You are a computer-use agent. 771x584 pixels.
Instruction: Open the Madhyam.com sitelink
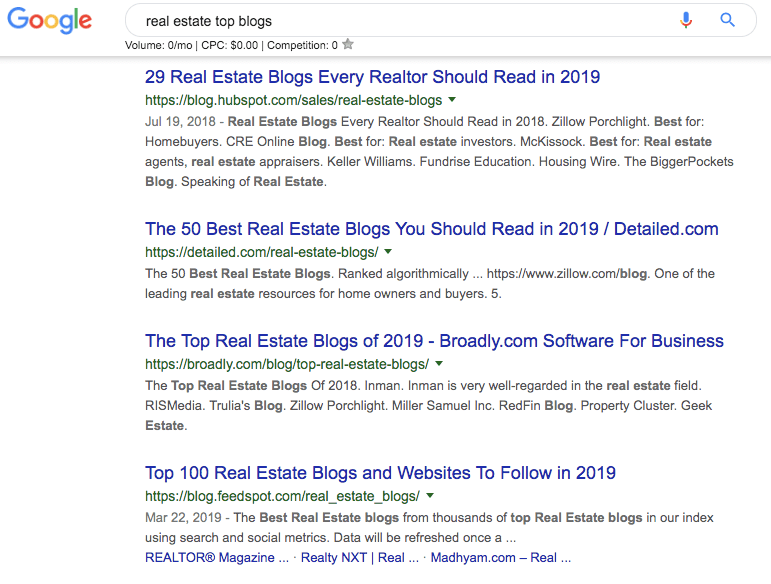click(x=501, y=558)
